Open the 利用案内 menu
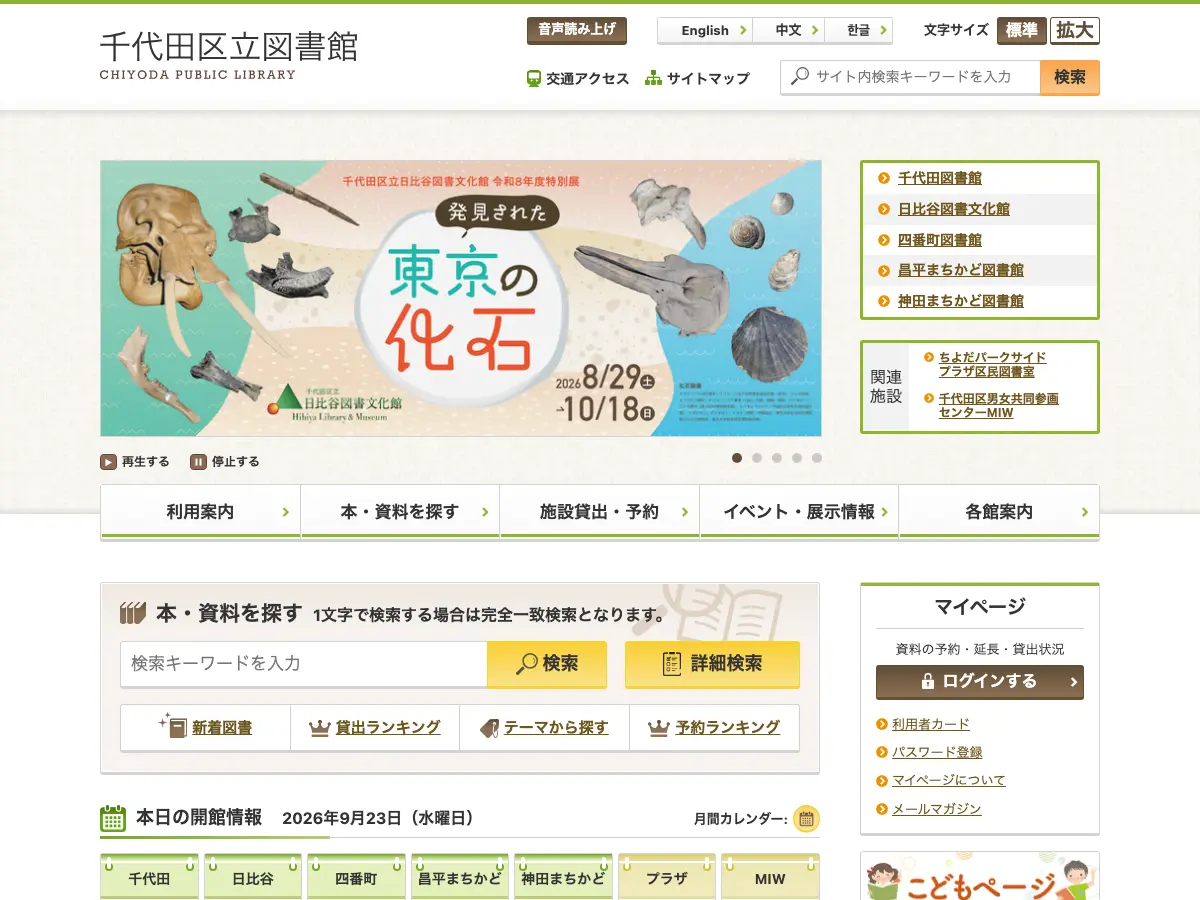 pyautogui.click(x=200, y=512)
